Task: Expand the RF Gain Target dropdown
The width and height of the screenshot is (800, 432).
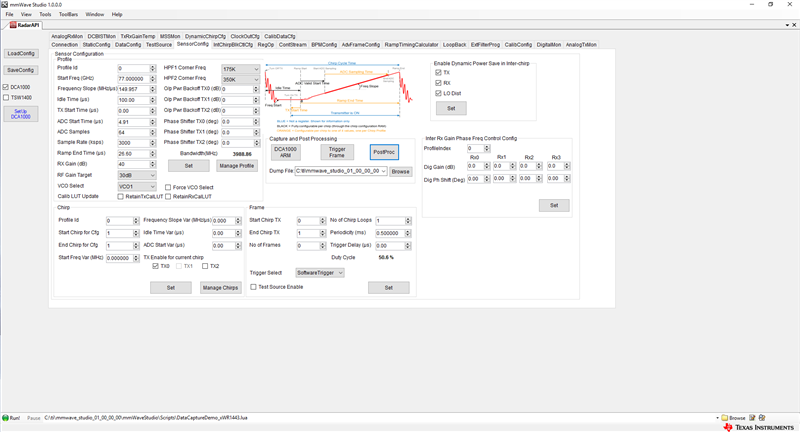Action: pyautogui.click(x=137, y=175)
